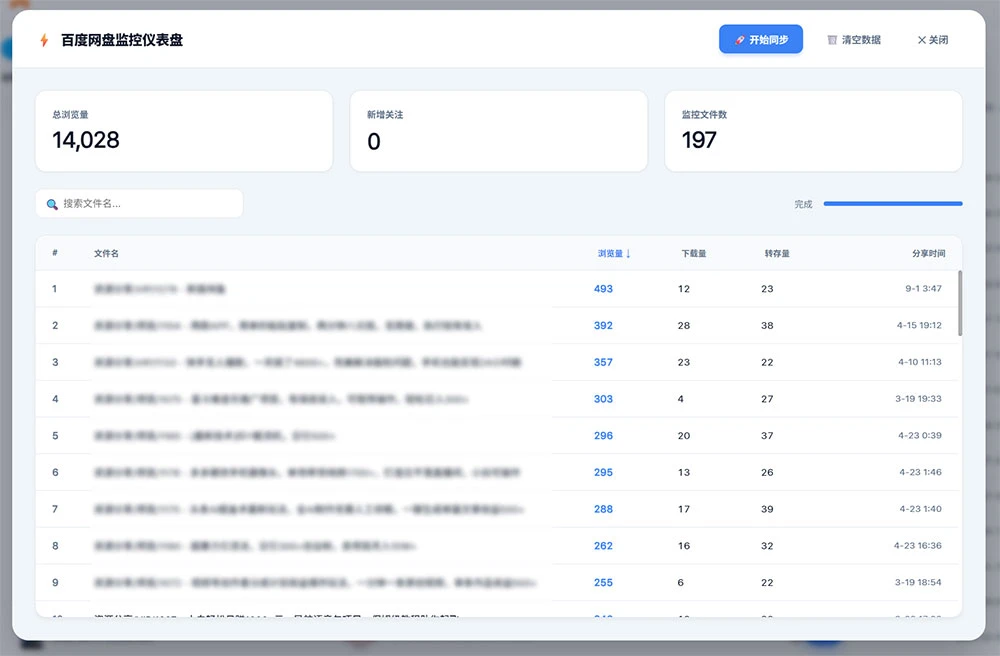The image size is (1000, 656).
Task: Click the 转存量 column header
Action: point(777,254)
